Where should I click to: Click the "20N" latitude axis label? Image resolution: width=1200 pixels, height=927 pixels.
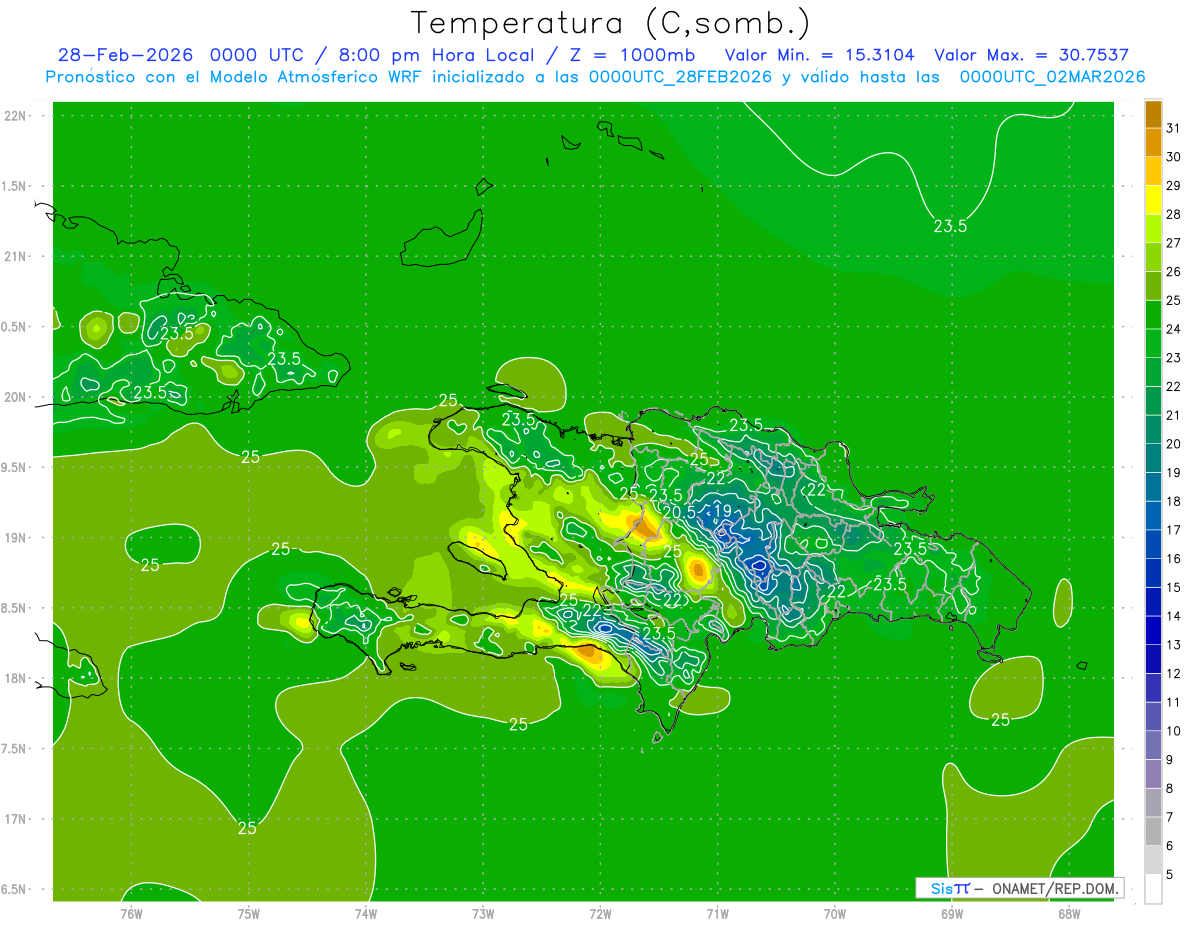pos(15,398)
